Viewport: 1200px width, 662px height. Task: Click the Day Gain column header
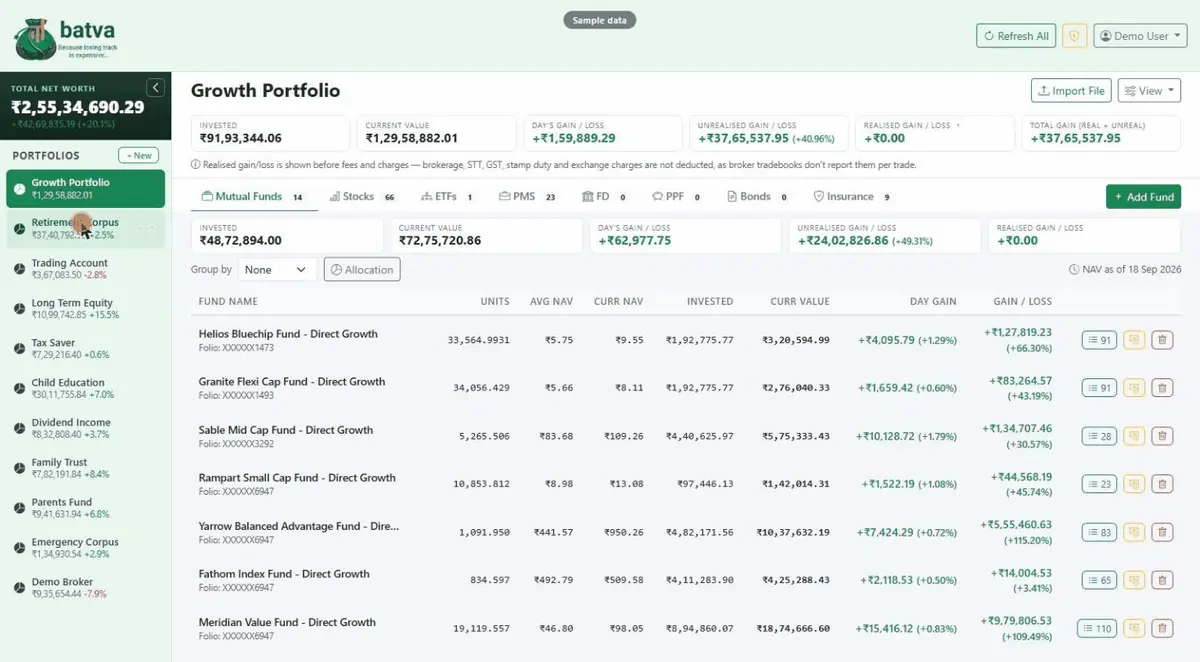(932, 301)
